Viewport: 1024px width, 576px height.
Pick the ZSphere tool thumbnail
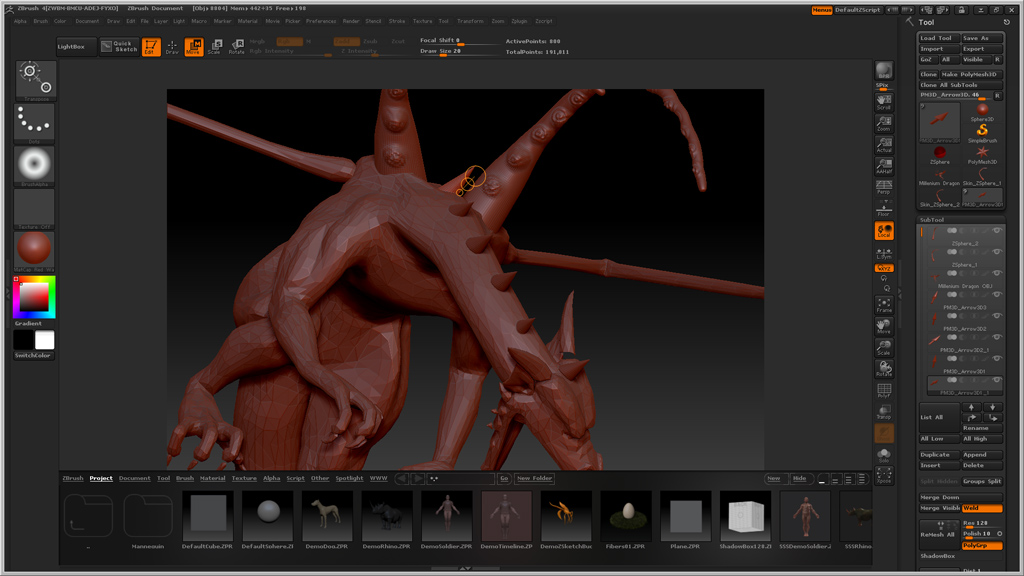coord(939,154)
